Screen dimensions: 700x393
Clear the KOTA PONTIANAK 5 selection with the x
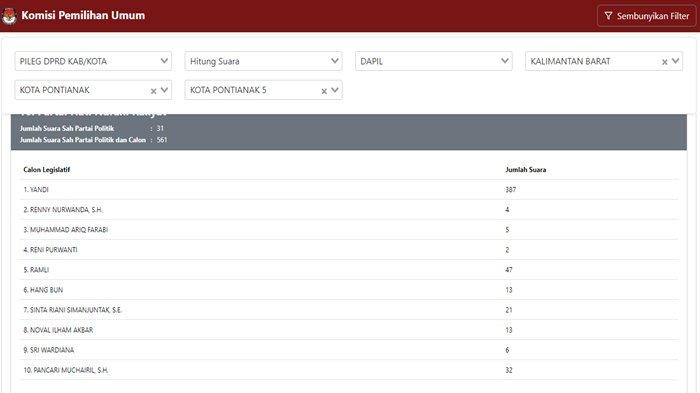[x=324, y=91]
